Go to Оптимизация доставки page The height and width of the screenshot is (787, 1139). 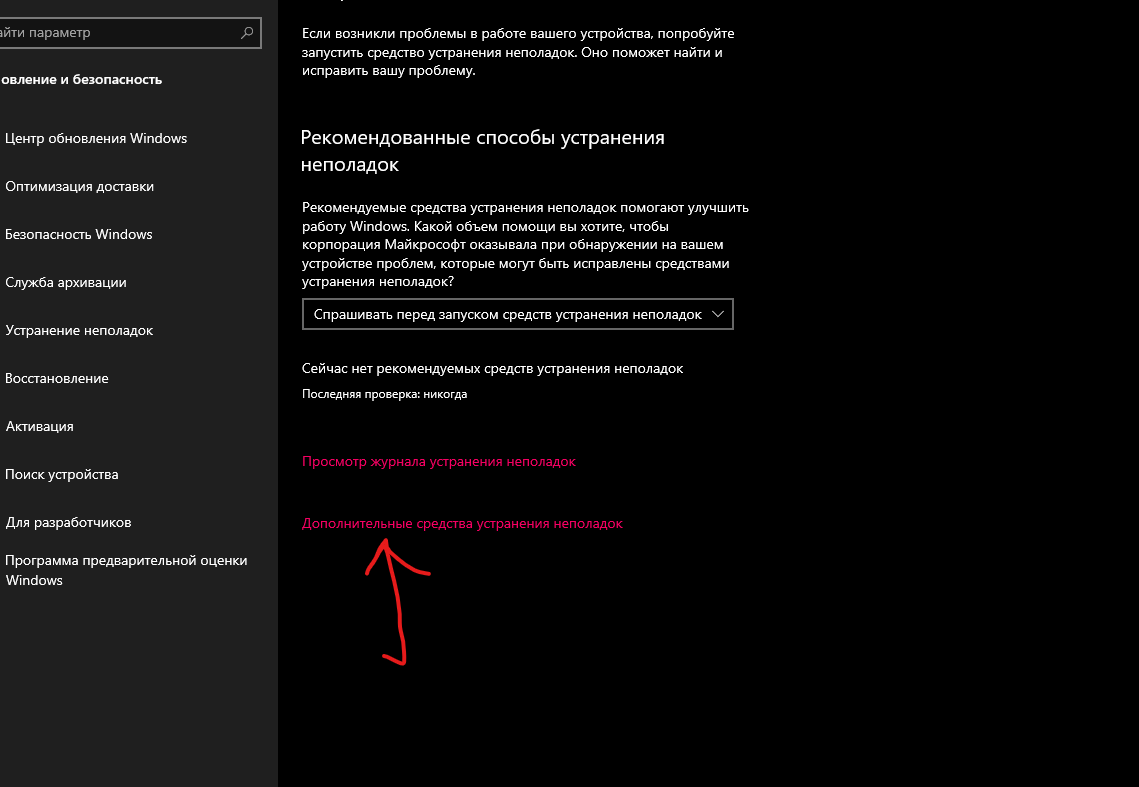[x=79, y=186]
